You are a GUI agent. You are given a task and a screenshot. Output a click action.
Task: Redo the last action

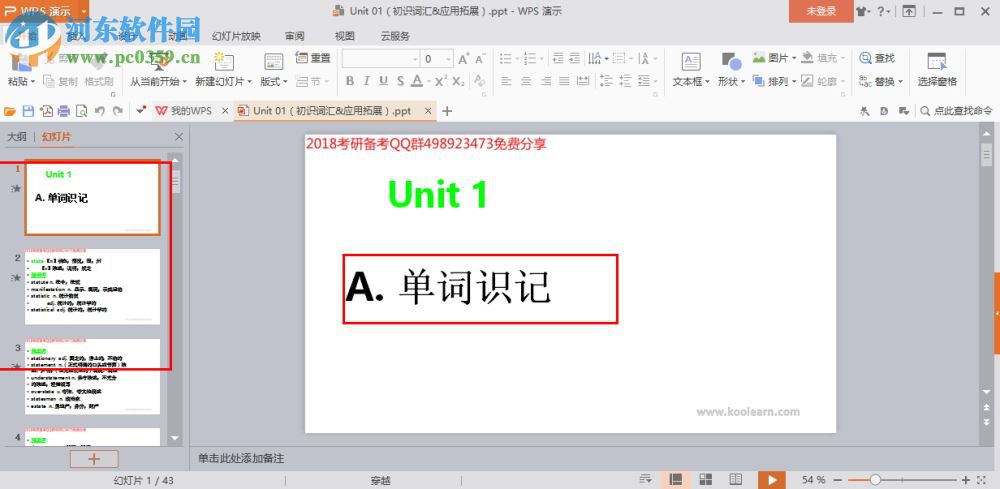point(118,111)
